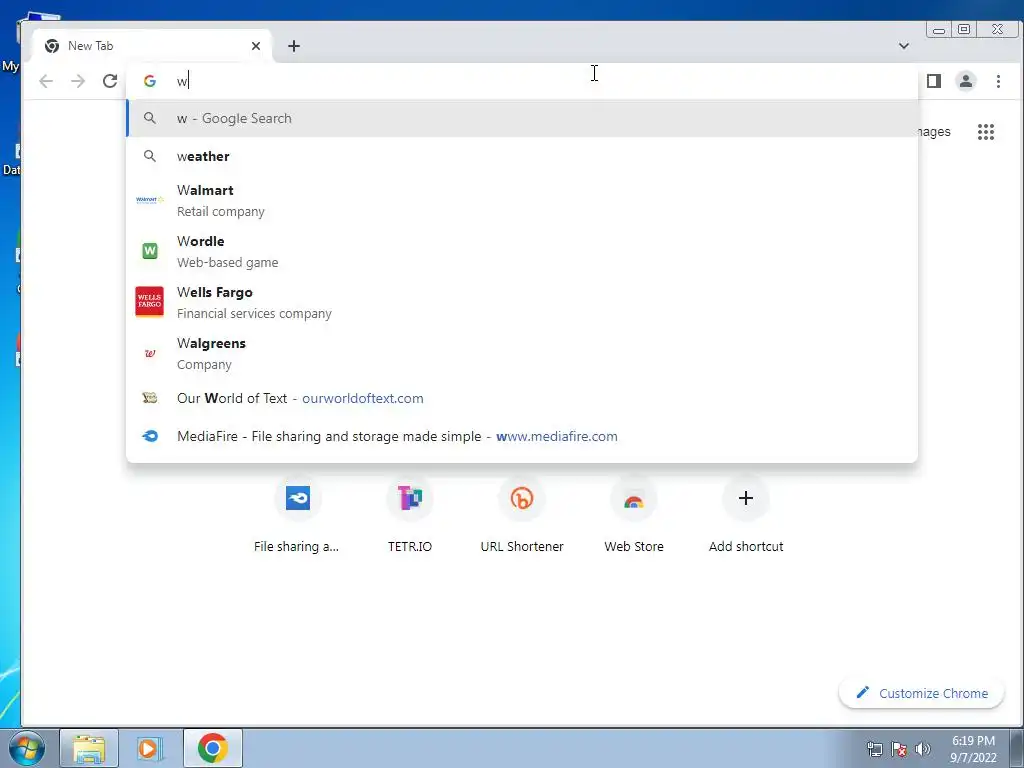
Task: Open the Google apps grid
Action: [x=985, y=132]
